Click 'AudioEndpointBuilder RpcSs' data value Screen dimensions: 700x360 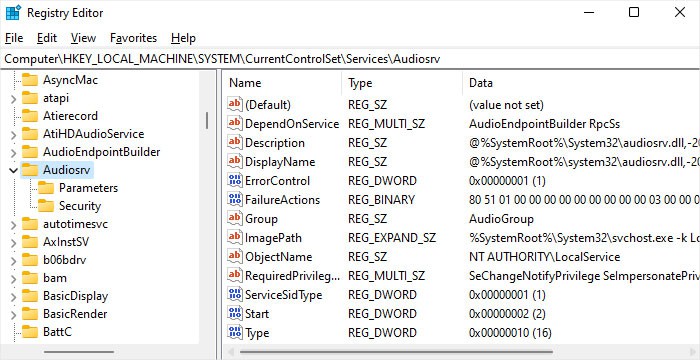coord(544,124)
